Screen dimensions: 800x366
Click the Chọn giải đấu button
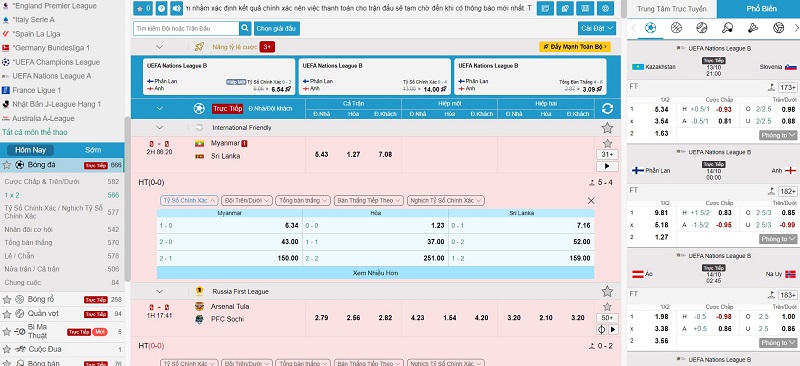pos(276,29)
